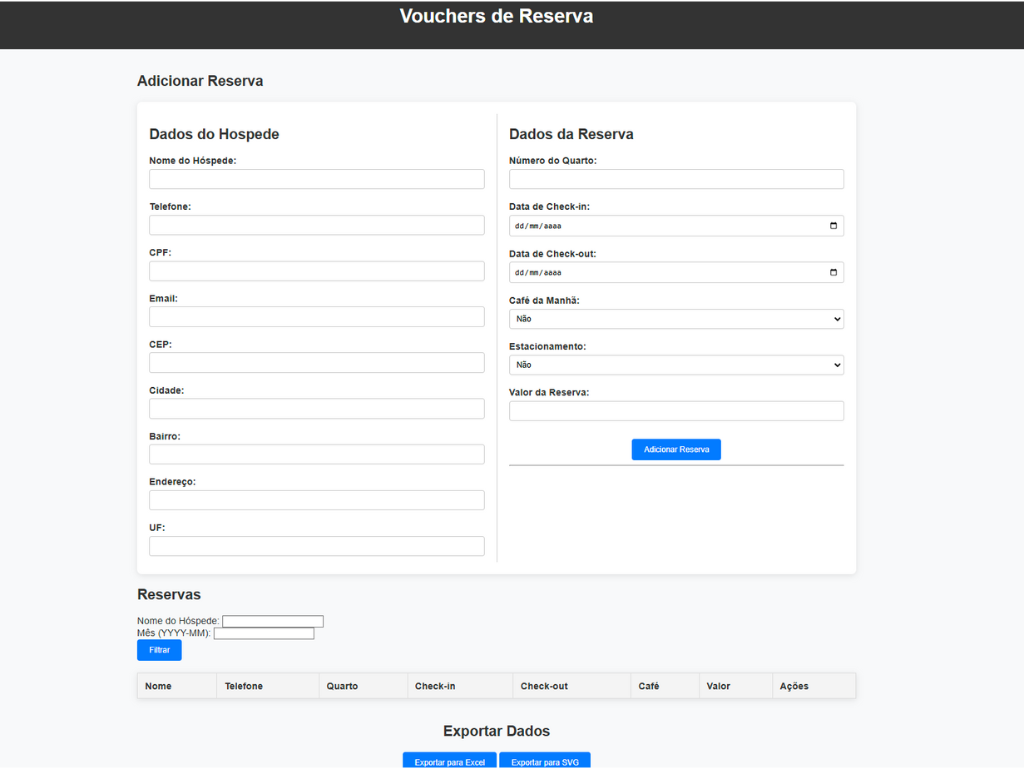Viewport: 1024px width, 768px height.
Task: Export data with Exportar para Excel
Action: 449,761
